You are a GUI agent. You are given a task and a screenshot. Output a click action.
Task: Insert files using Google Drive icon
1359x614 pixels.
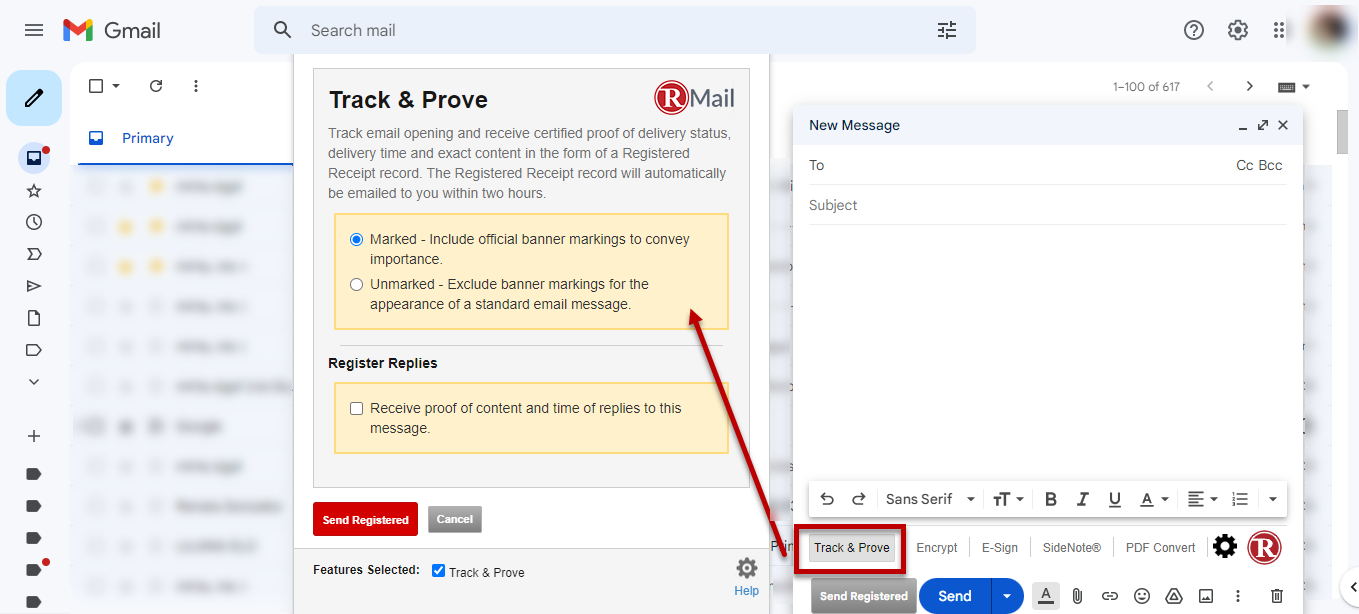click(x=1174, y=595)
